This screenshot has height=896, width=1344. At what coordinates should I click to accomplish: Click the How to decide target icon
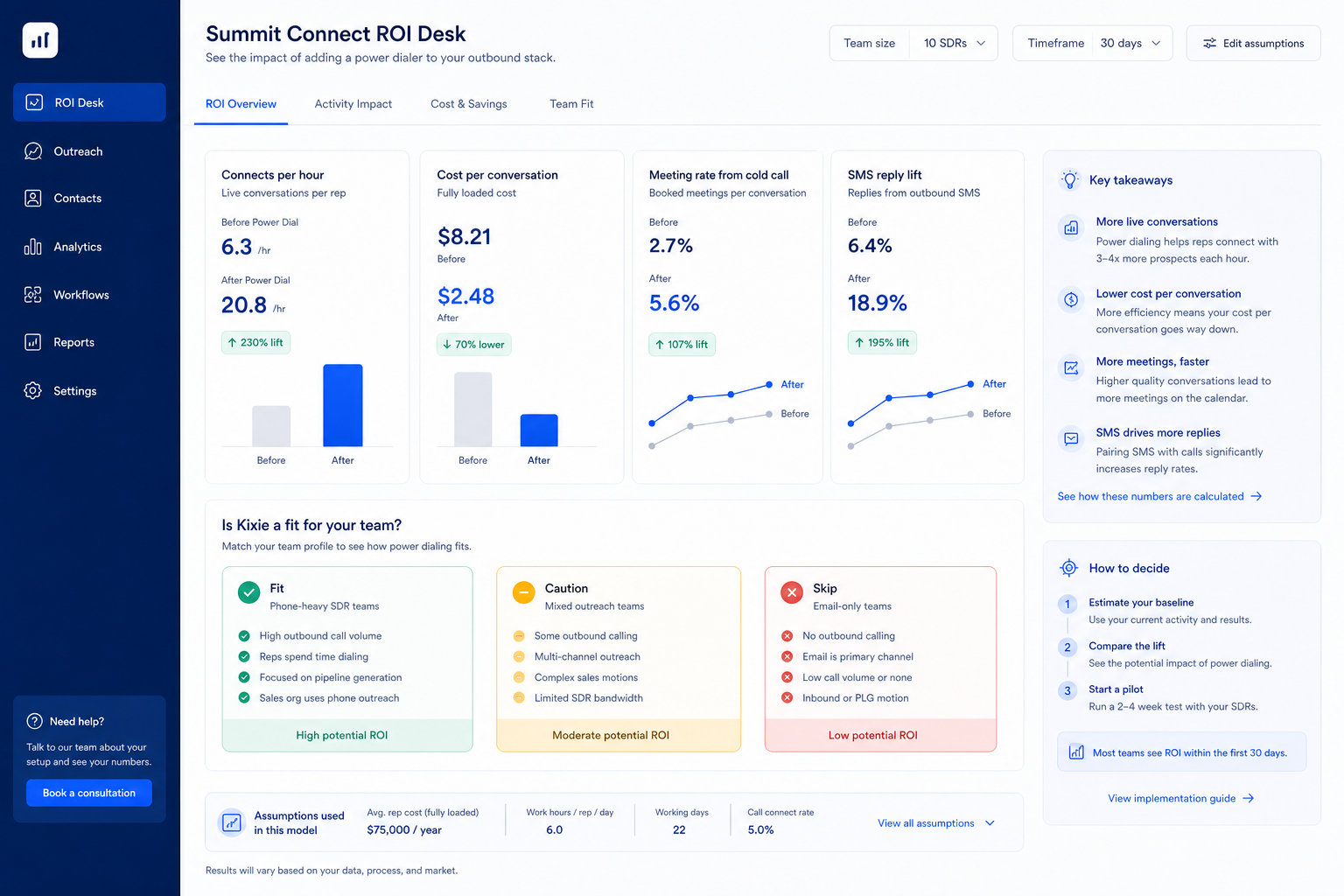pyautogui.click(x=1069, y=568)
